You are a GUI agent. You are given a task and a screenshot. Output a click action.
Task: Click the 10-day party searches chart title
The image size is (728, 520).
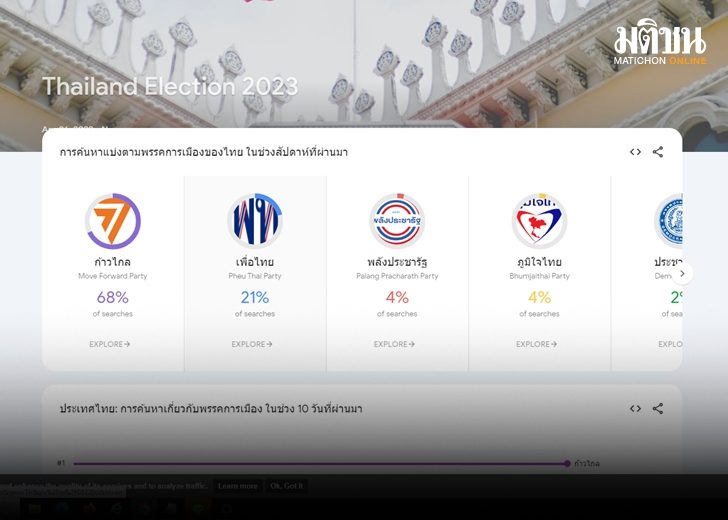[211, 409]
